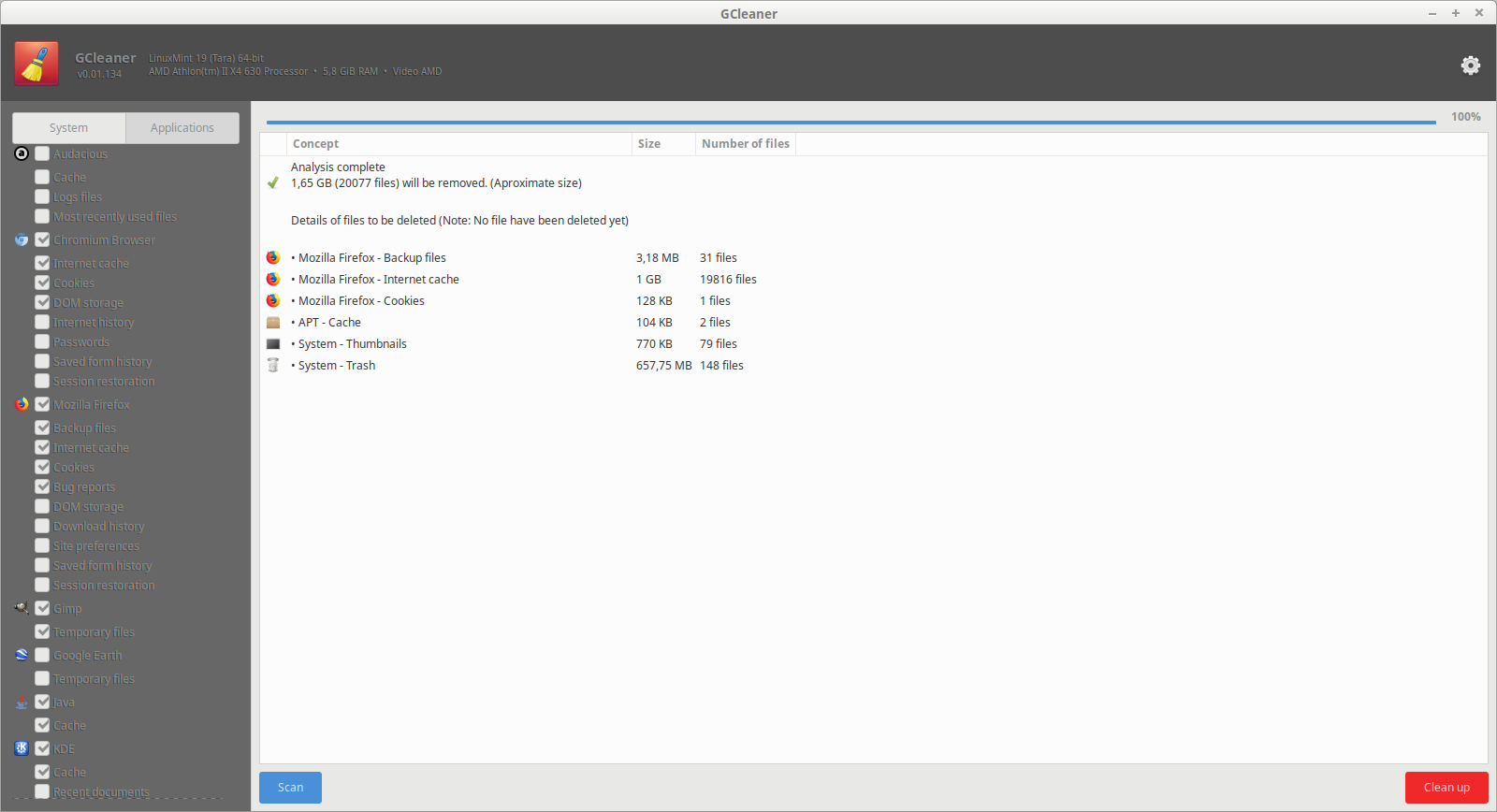Enable Firefox Site preferences checkbox

click(x=42, y=545)
